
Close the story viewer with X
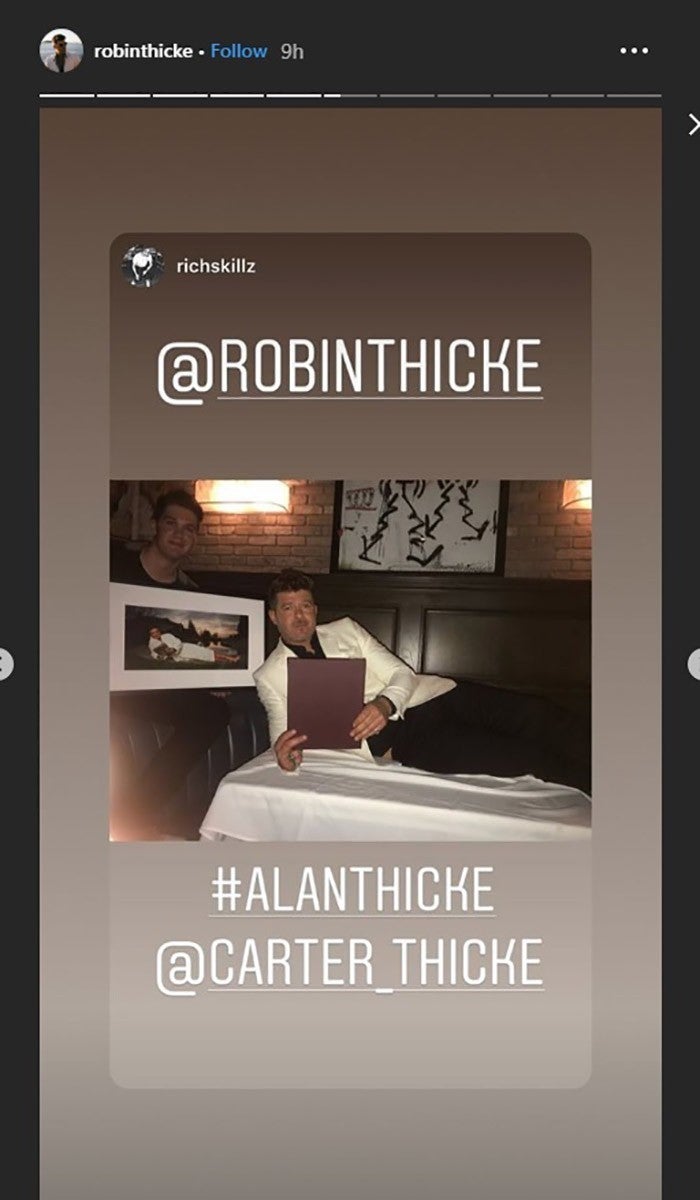click(x=693, y=124)
